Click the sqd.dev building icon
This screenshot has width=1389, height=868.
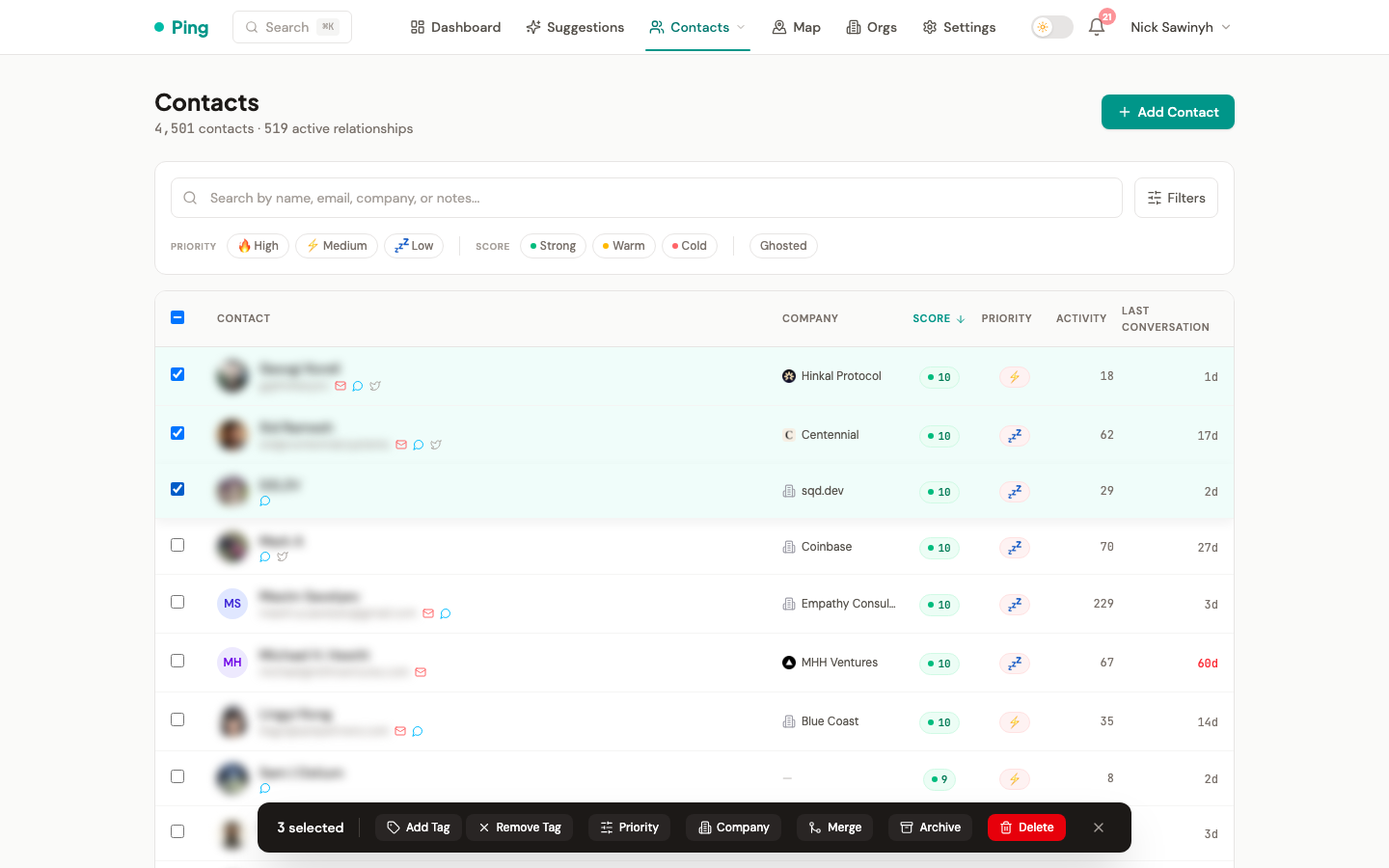tap(789, 491)
